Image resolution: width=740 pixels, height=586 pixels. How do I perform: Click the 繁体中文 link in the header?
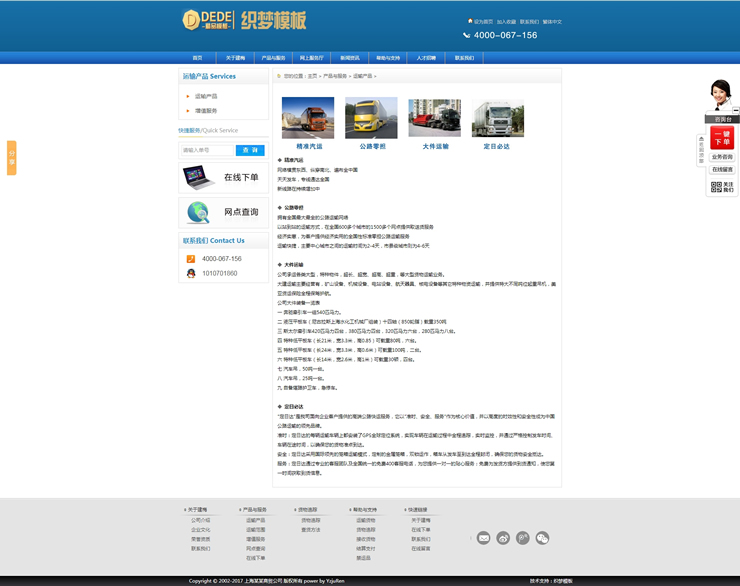pyautogui.click(x=552, y=21)
